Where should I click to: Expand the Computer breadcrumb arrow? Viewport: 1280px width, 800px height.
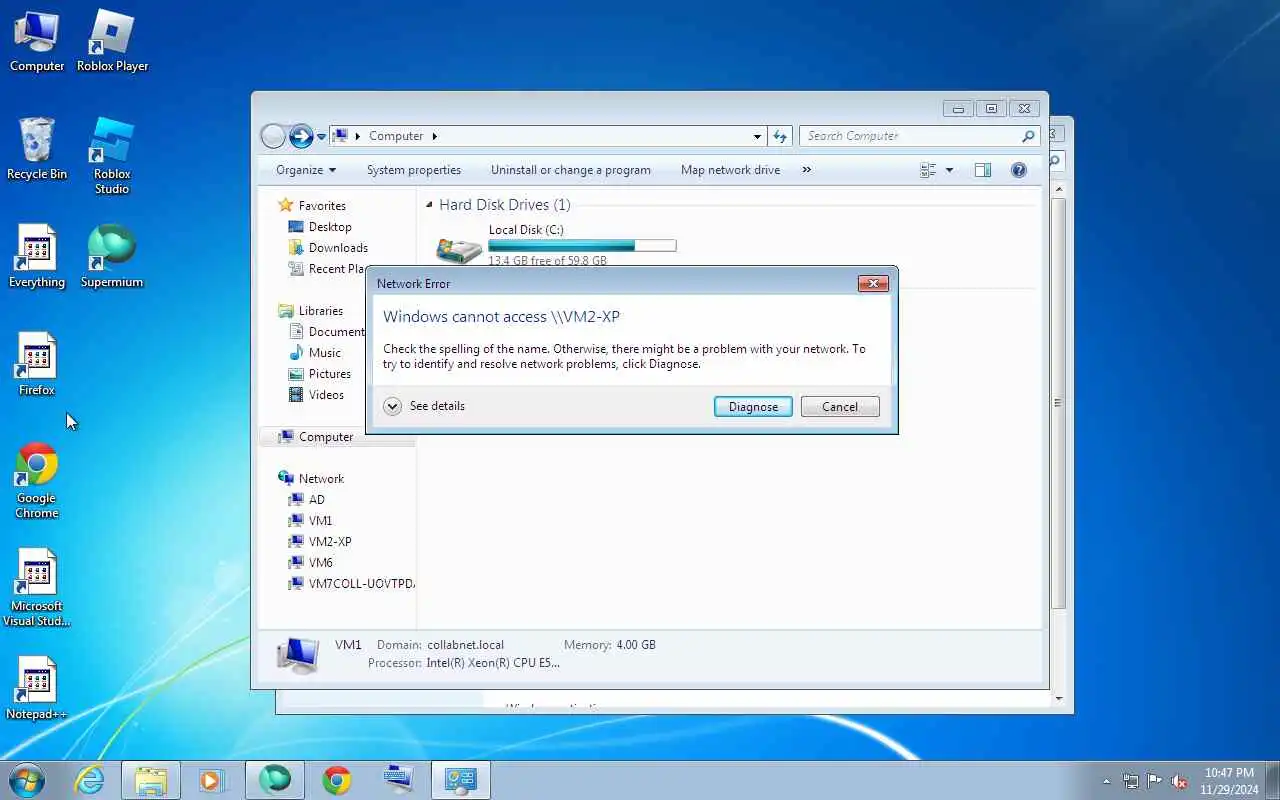(x=435, y=136)
